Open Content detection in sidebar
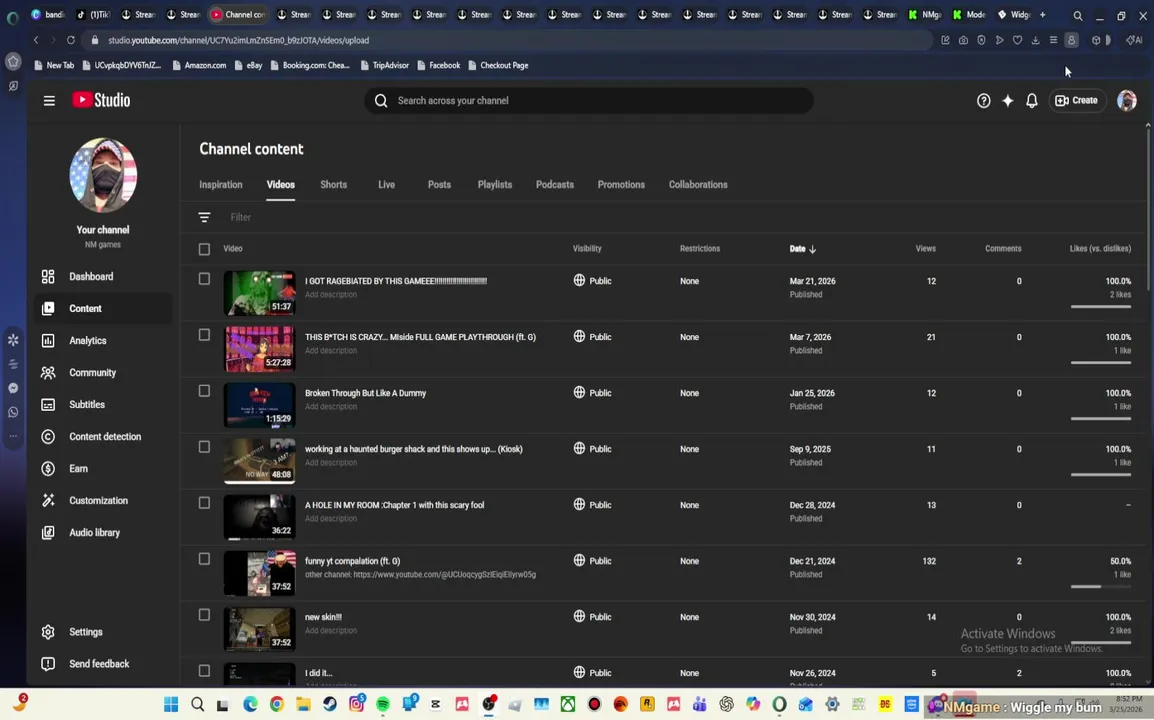 tap(103, 437)
